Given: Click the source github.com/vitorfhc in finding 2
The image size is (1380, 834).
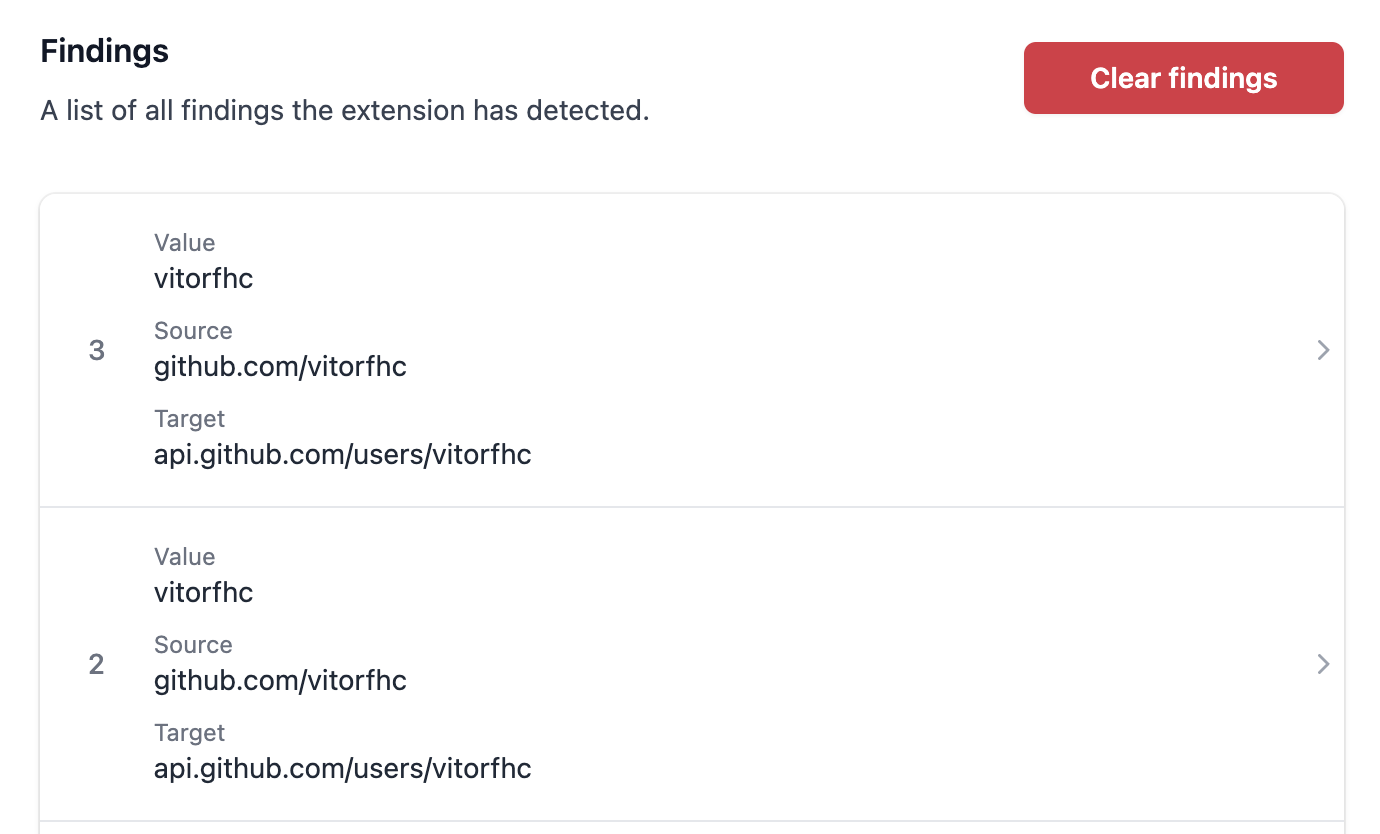Looking at the screenshot, I should (x=280, y=681).
